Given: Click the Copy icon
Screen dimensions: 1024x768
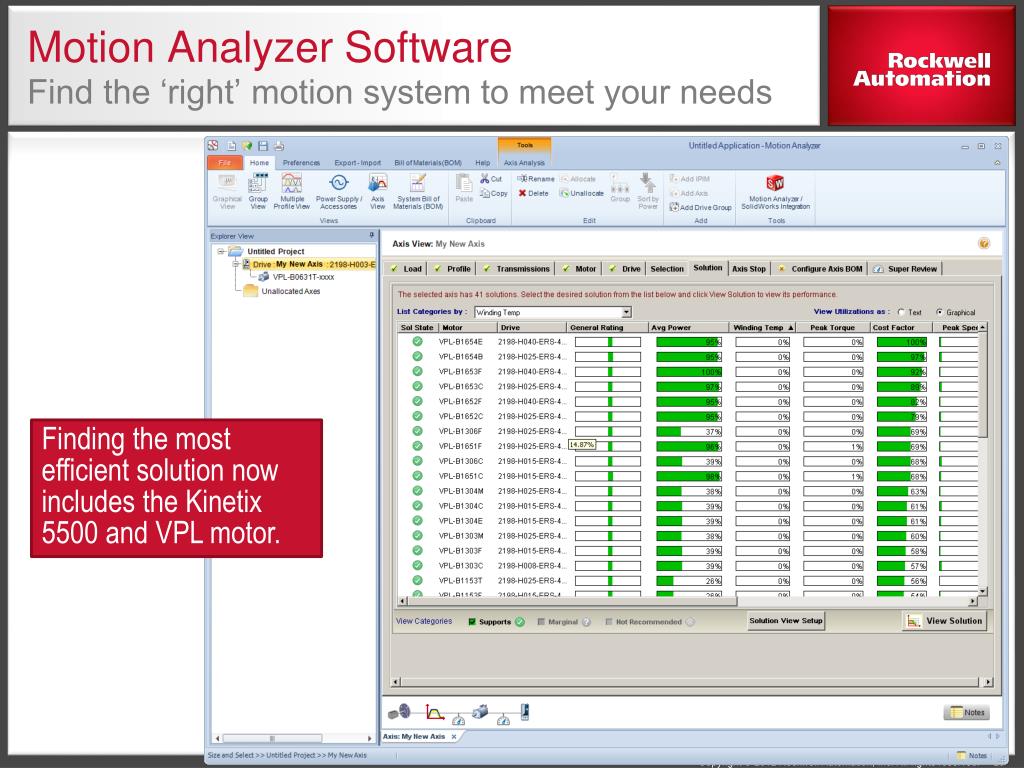Looking at the screenshot, I should point(485,193).
